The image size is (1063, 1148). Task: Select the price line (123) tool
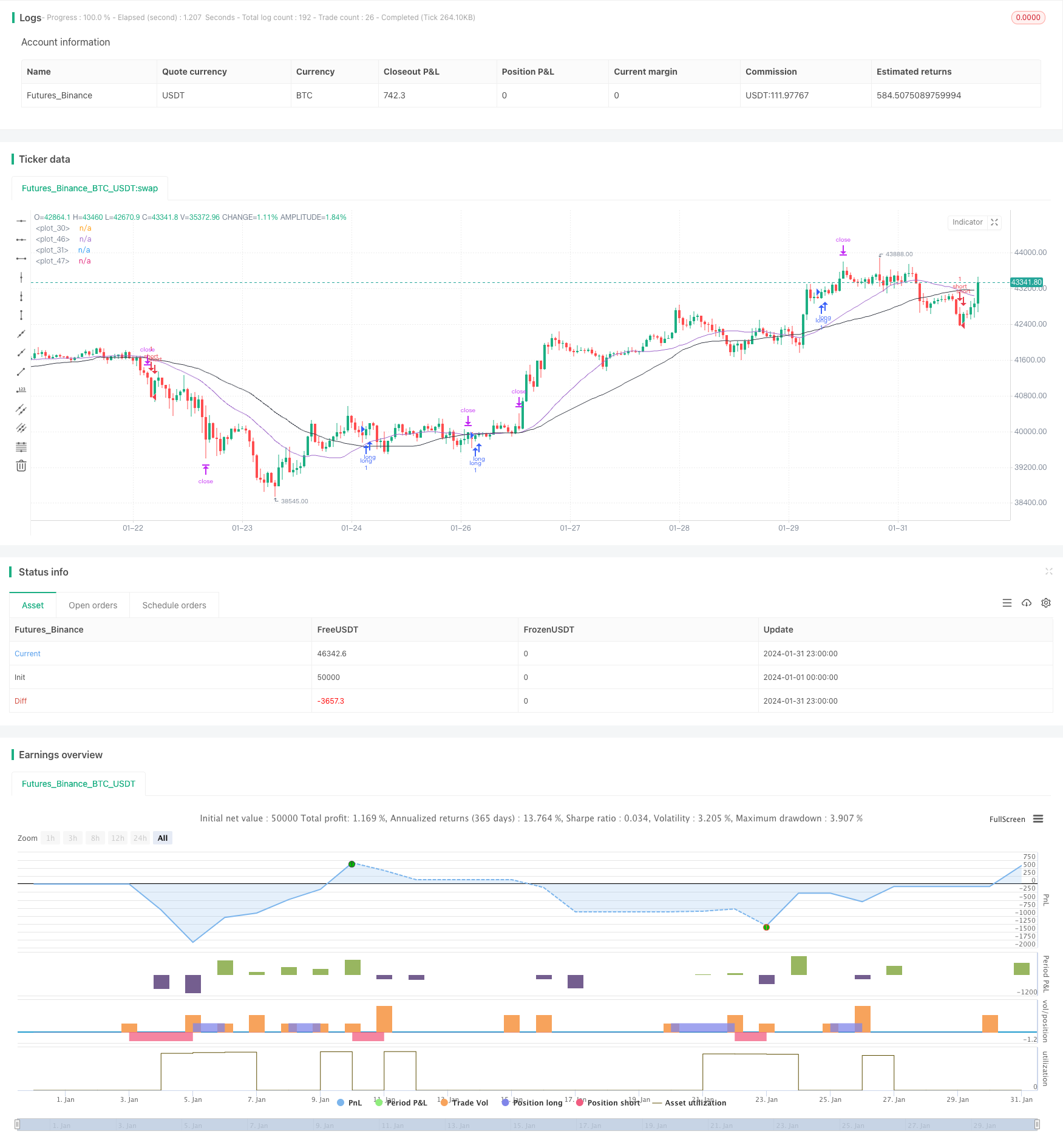pos(21,390)
